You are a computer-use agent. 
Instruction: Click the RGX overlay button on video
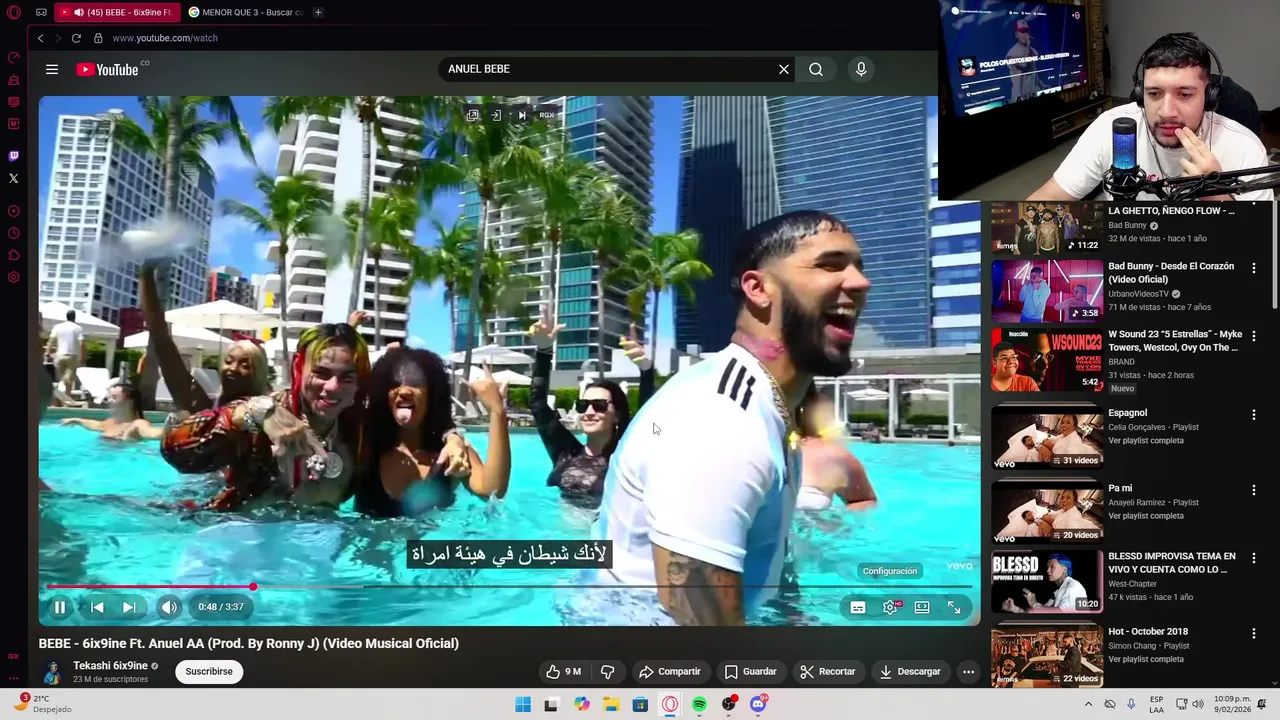(x=546, y=115)
